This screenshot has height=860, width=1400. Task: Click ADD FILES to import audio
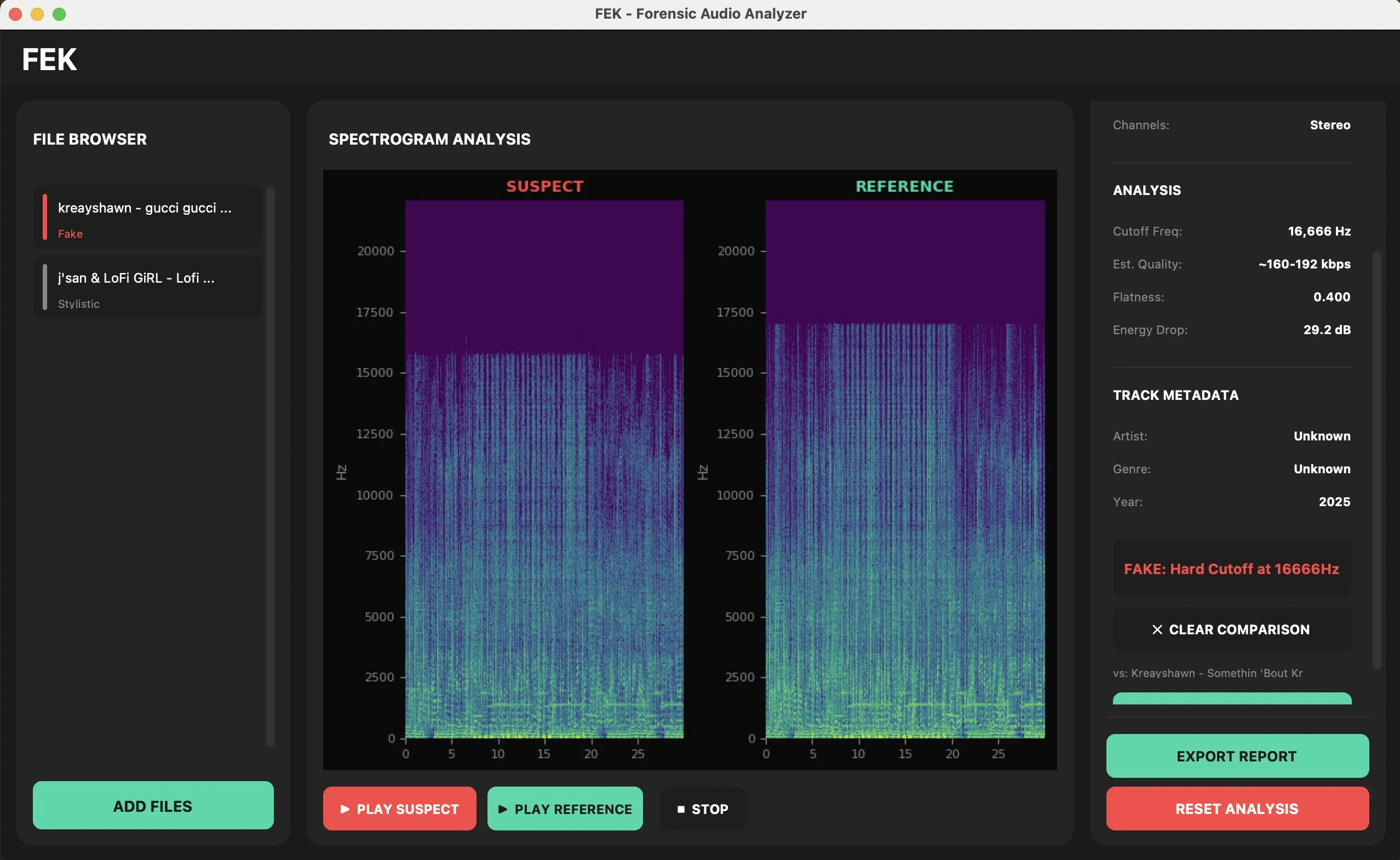coord(152,806)
